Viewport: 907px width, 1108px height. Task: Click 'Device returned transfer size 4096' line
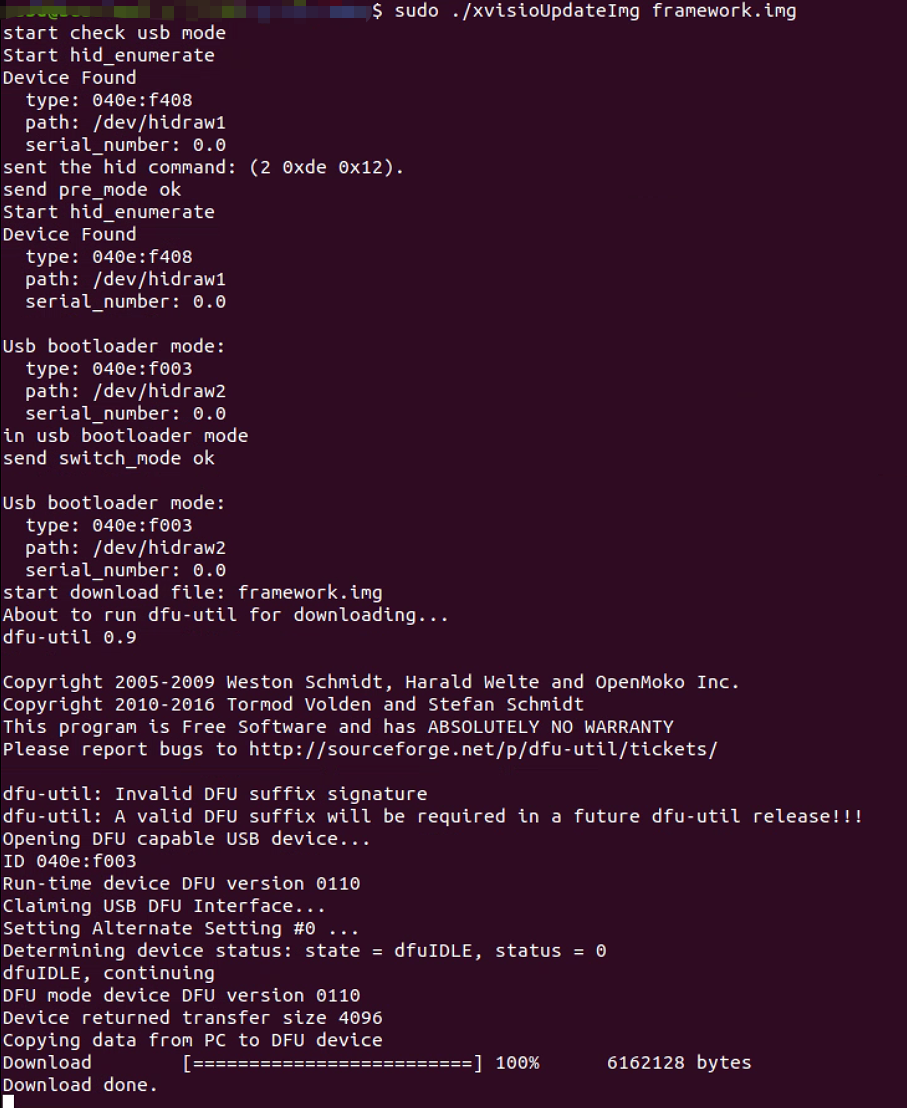click(x=192, y=1018)
